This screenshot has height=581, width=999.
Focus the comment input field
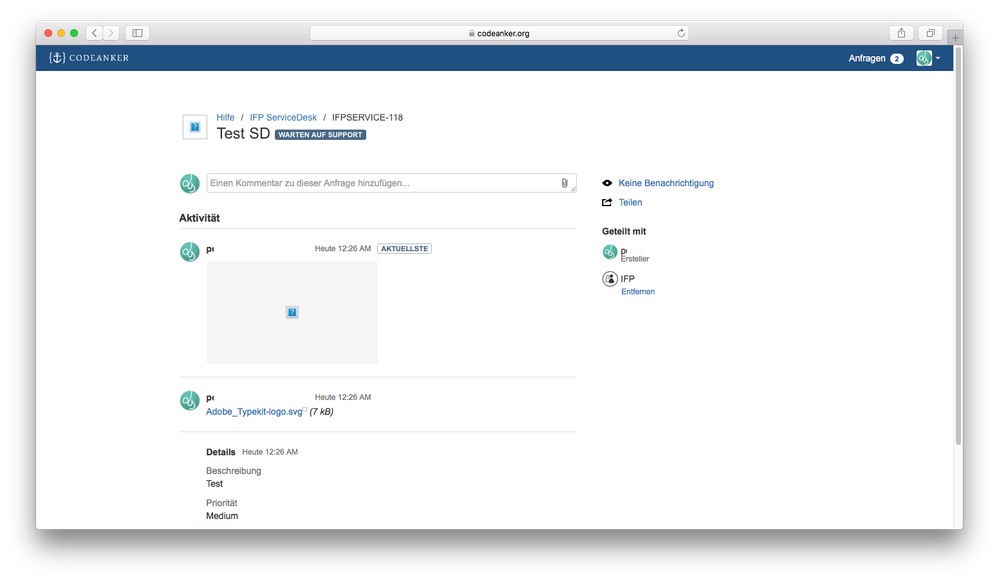391,183
